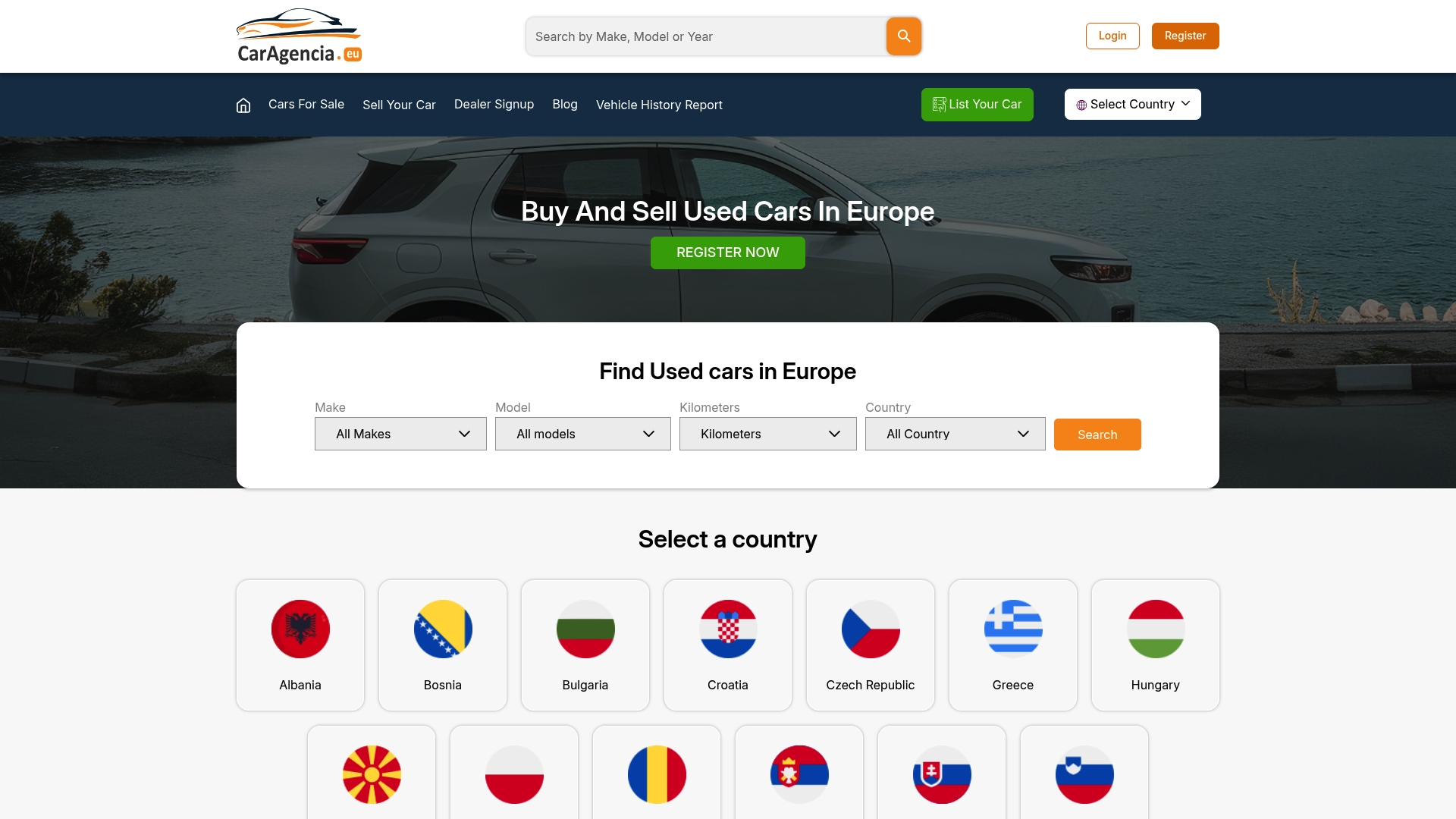Open Dealer Signup page

point(494,105)
